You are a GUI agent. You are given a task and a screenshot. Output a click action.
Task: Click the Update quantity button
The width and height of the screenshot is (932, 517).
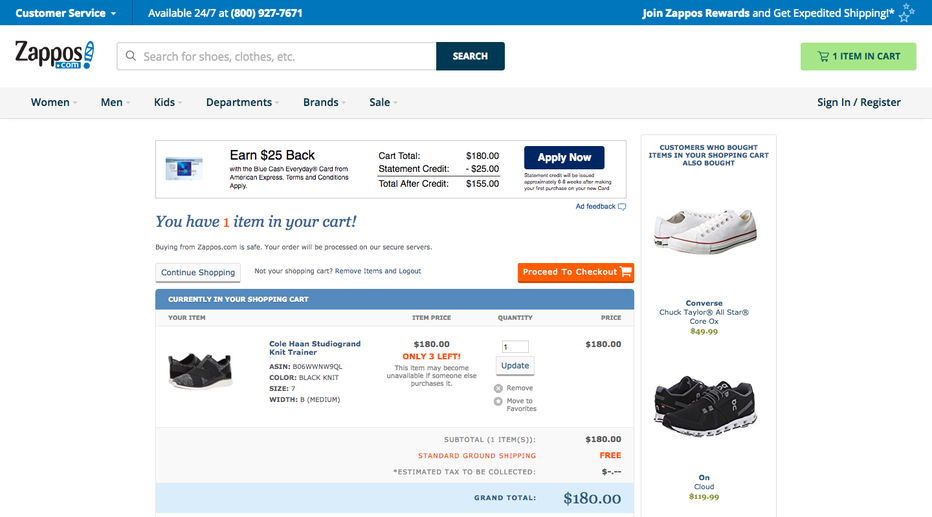coord(515,365)
